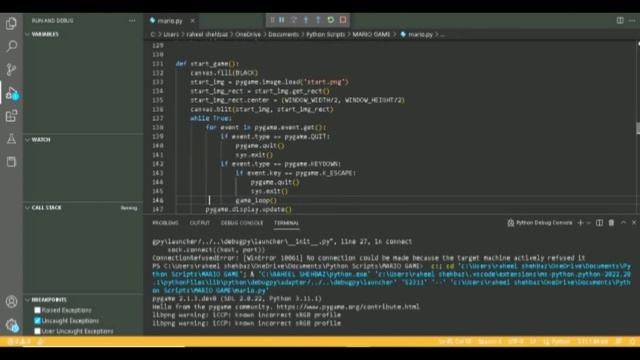The width and height of the screenshot is (640, 360).
Task: Click Step Into in the debug toolbar
Action: 306,20
